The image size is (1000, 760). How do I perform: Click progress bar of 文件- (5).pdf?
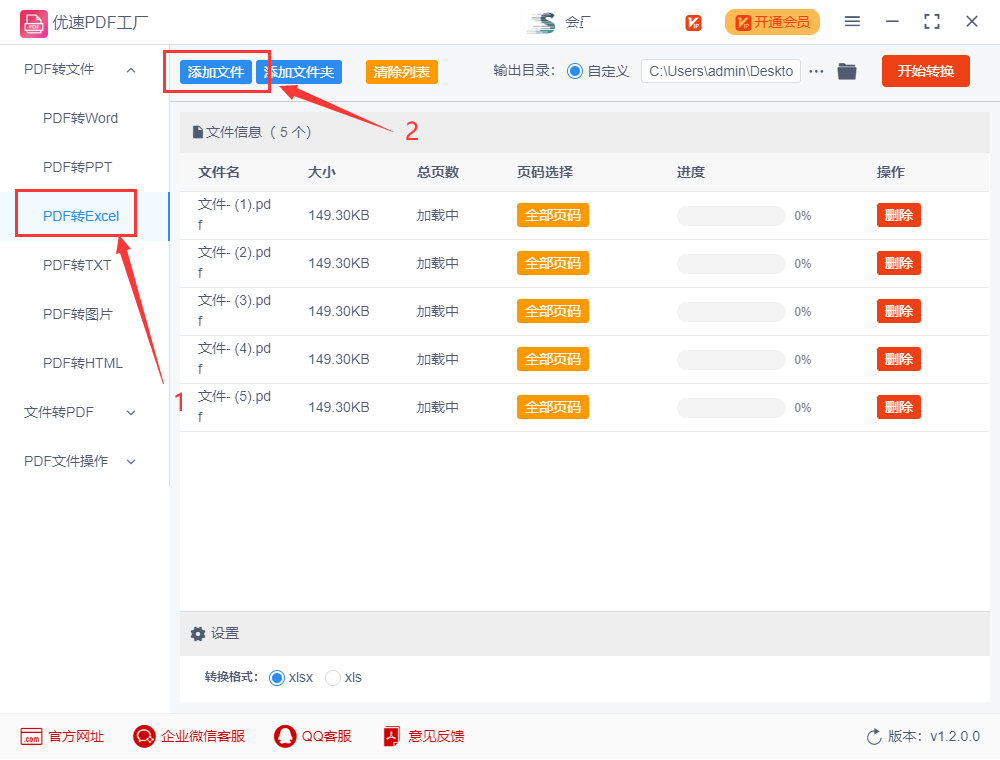click(x=732, y=408)
